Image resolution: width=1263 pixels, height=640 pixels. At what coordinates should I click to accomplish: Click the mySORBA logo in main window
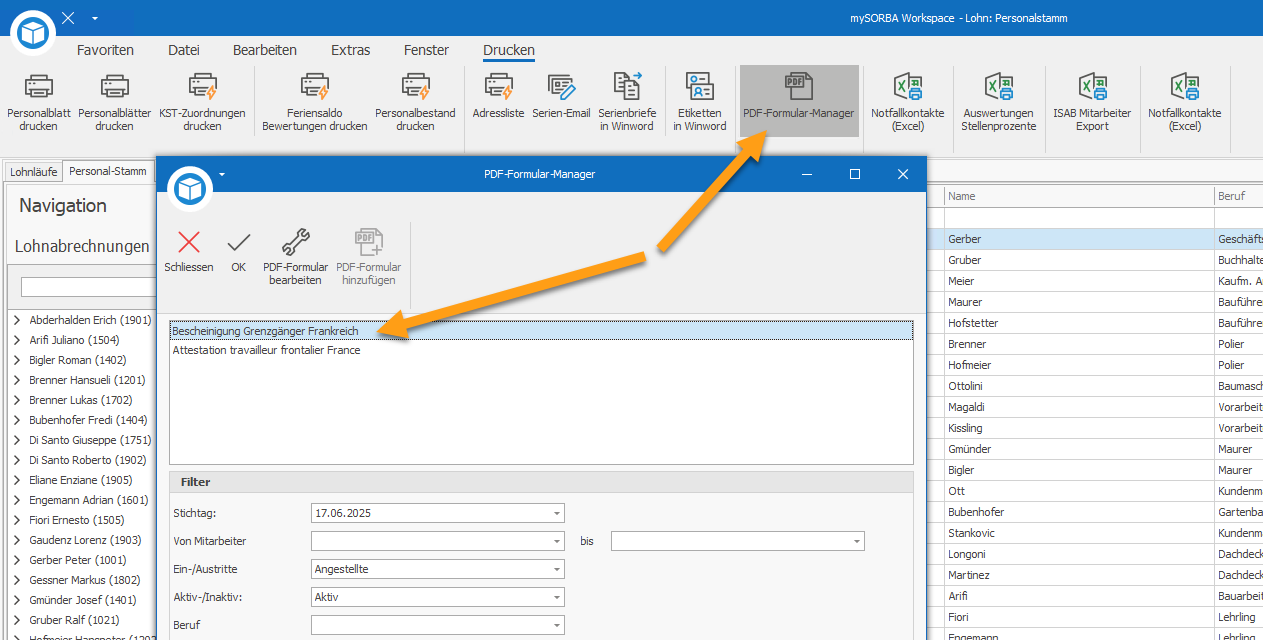pos(34,33)
